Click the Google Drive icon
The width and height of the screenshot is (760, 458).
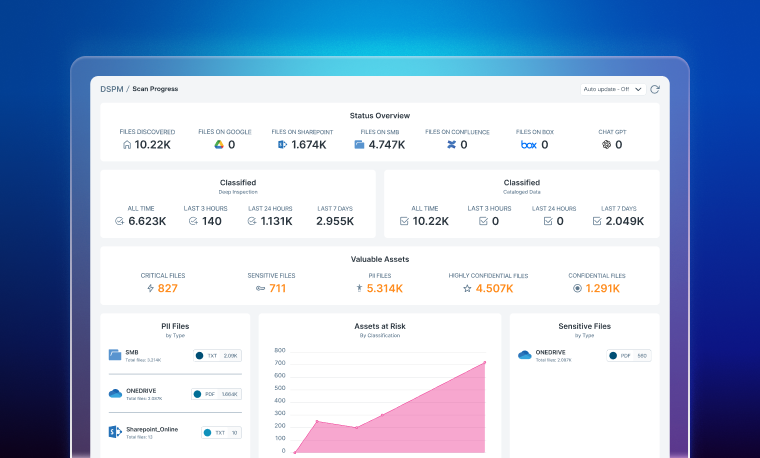click(218, 145)
